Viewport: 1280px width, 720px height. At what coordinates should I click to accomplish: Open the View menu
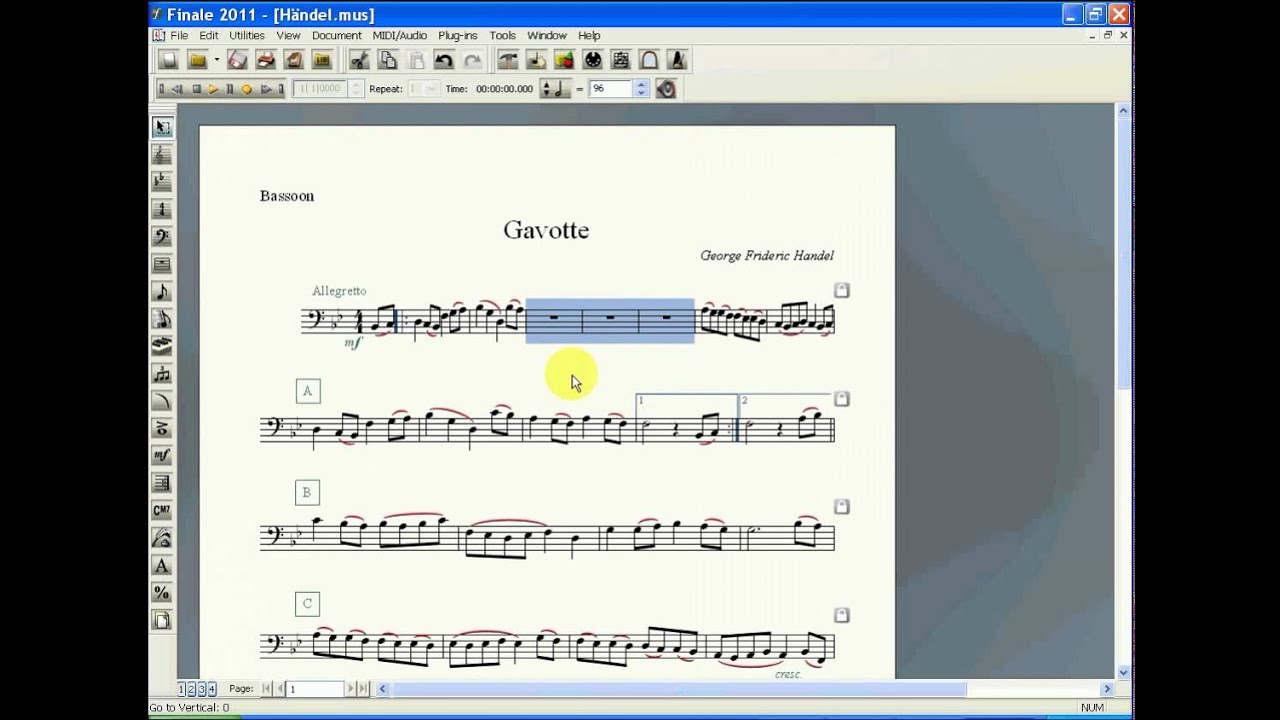point(288,35)
